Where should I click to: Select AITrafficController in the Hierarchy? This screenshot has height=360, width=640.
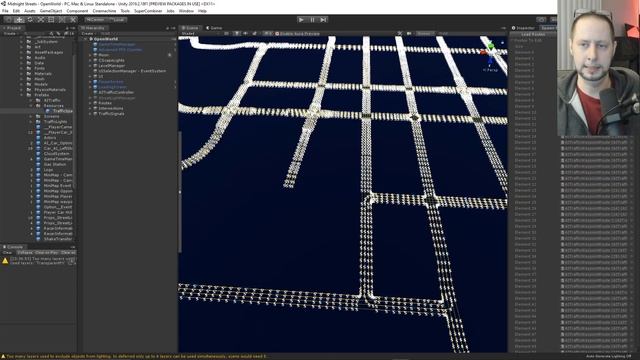116,92
